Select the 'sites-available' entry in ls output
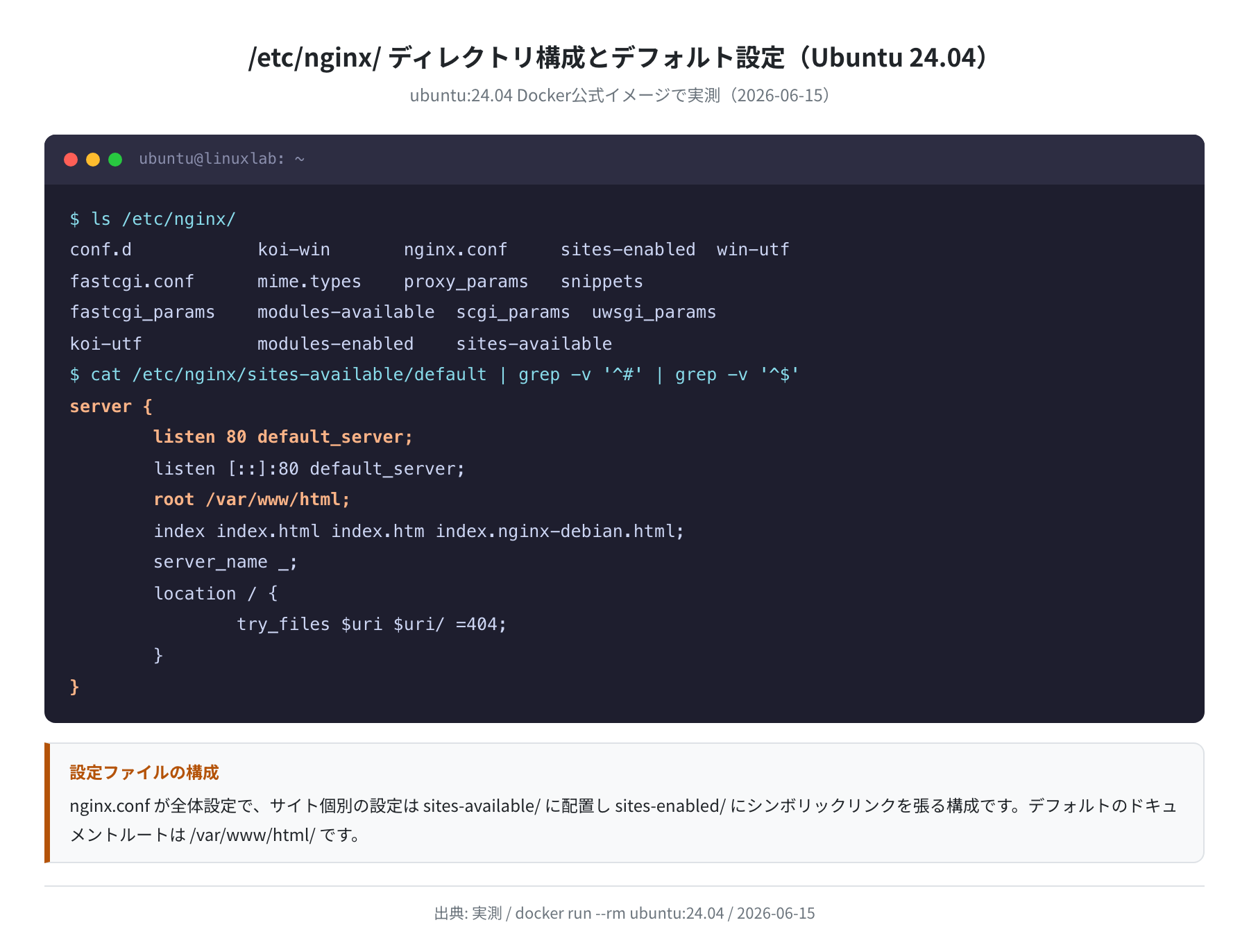 (534, 344)
